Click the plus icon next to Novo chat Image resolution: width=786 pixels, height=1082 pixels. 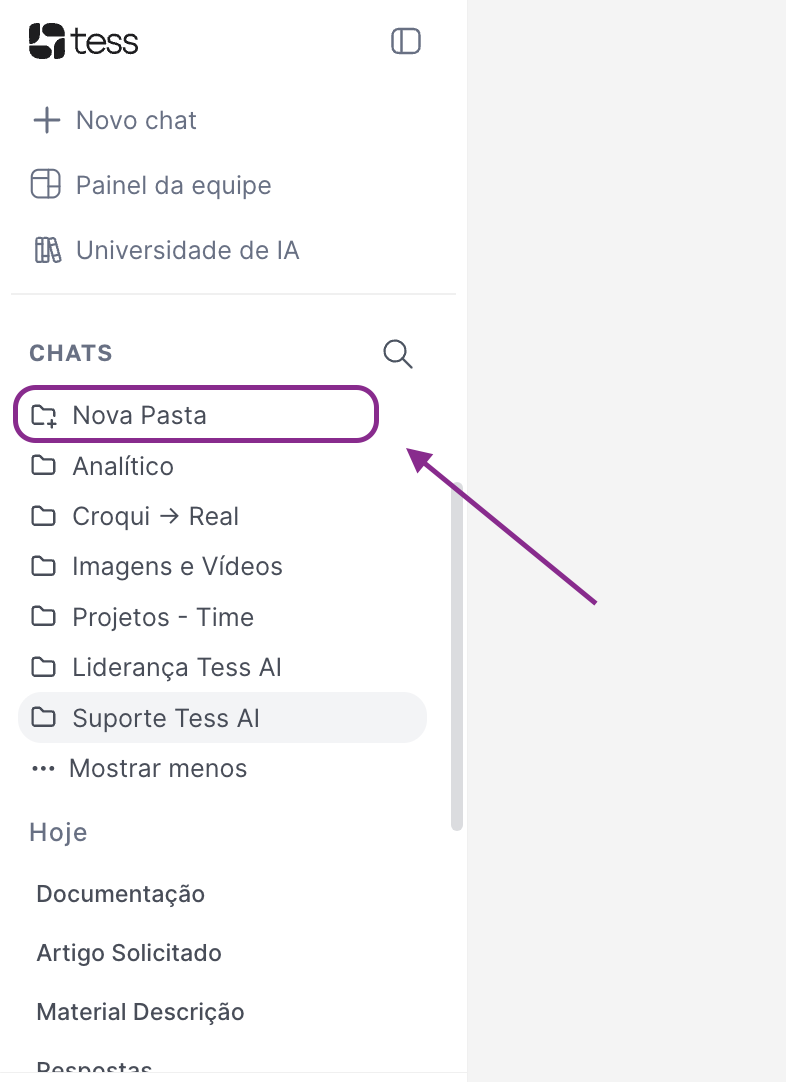click(46, 119)
